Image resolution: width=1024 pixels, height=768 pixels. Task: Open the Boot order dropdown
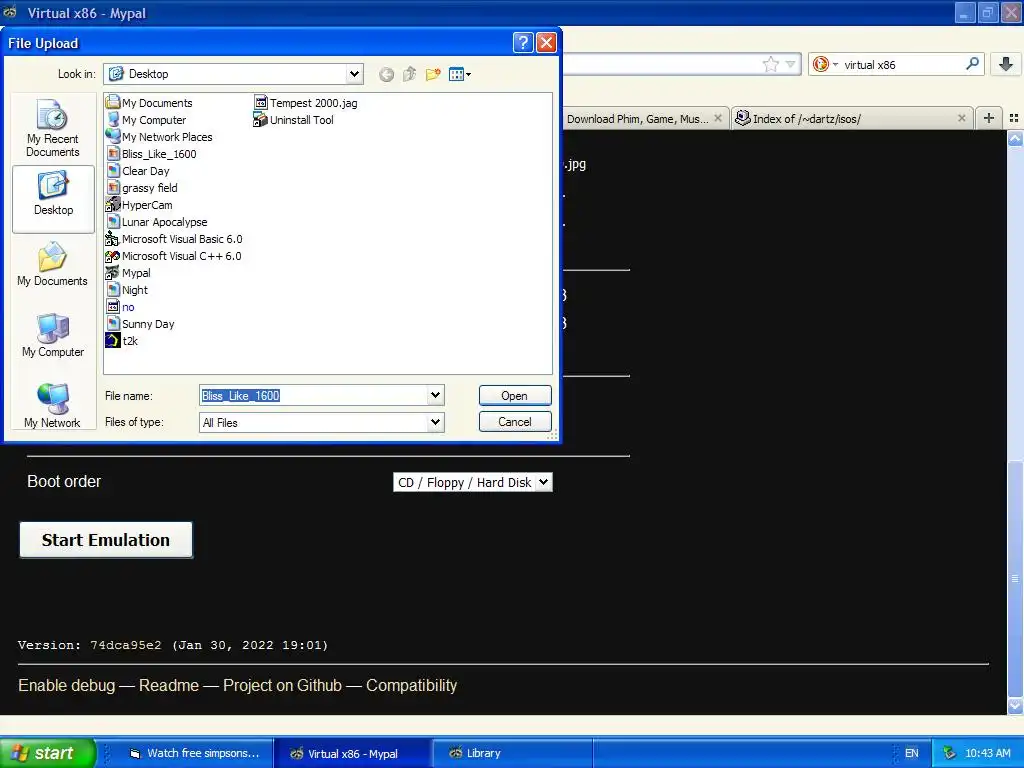coord(473,482)
